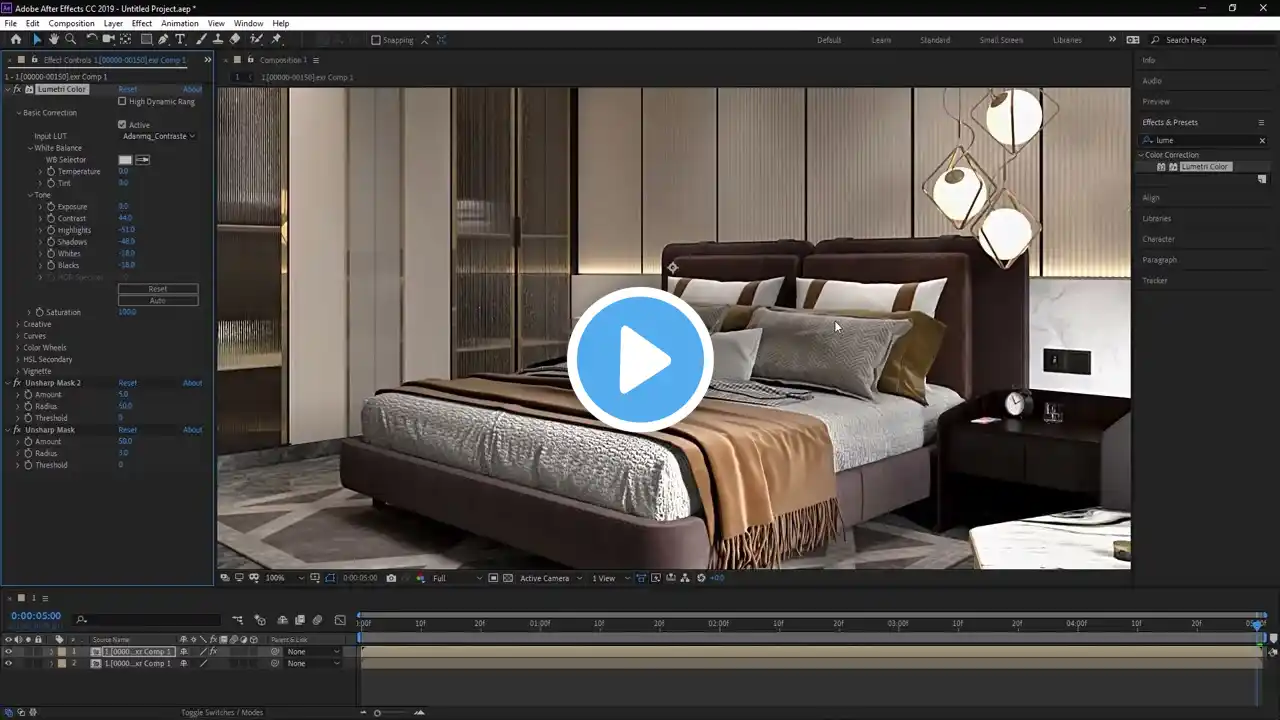1280x720 pixels.
Task: Click the Frame Blending icon in timeline header
Action: click(300, 620)
